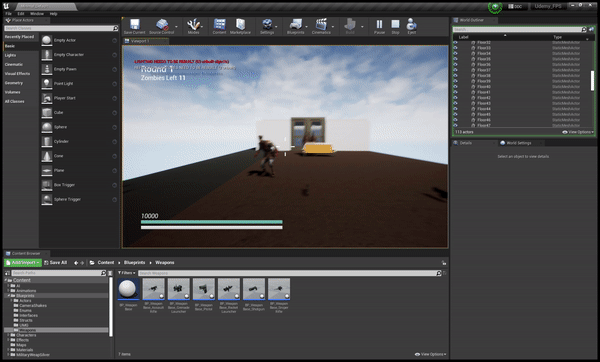600x362 pixels.
Task: Click the Build toolbar icon
Action: pos(350,24)
